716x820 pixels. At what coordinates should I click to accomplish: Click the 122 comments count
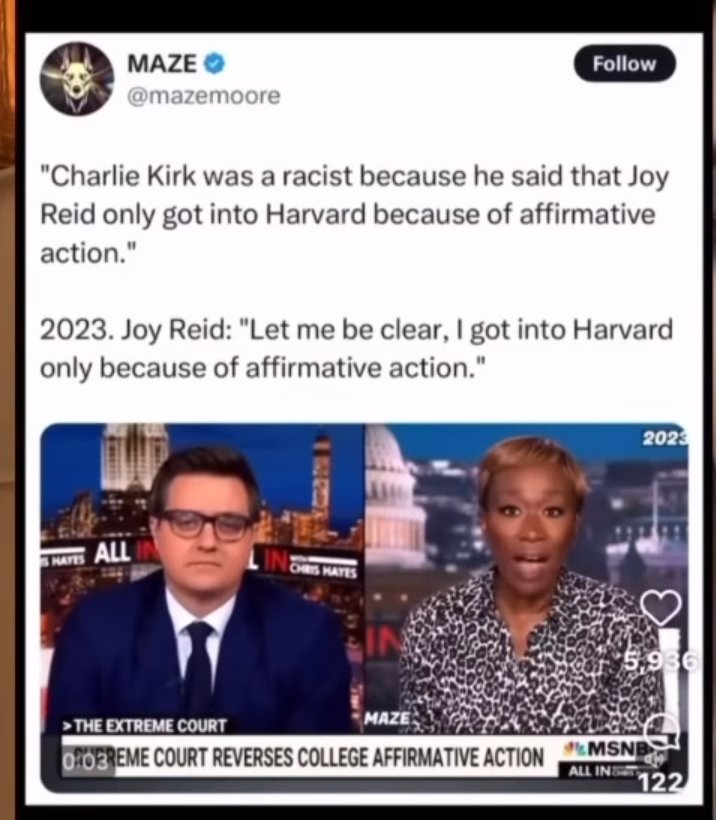661,782
